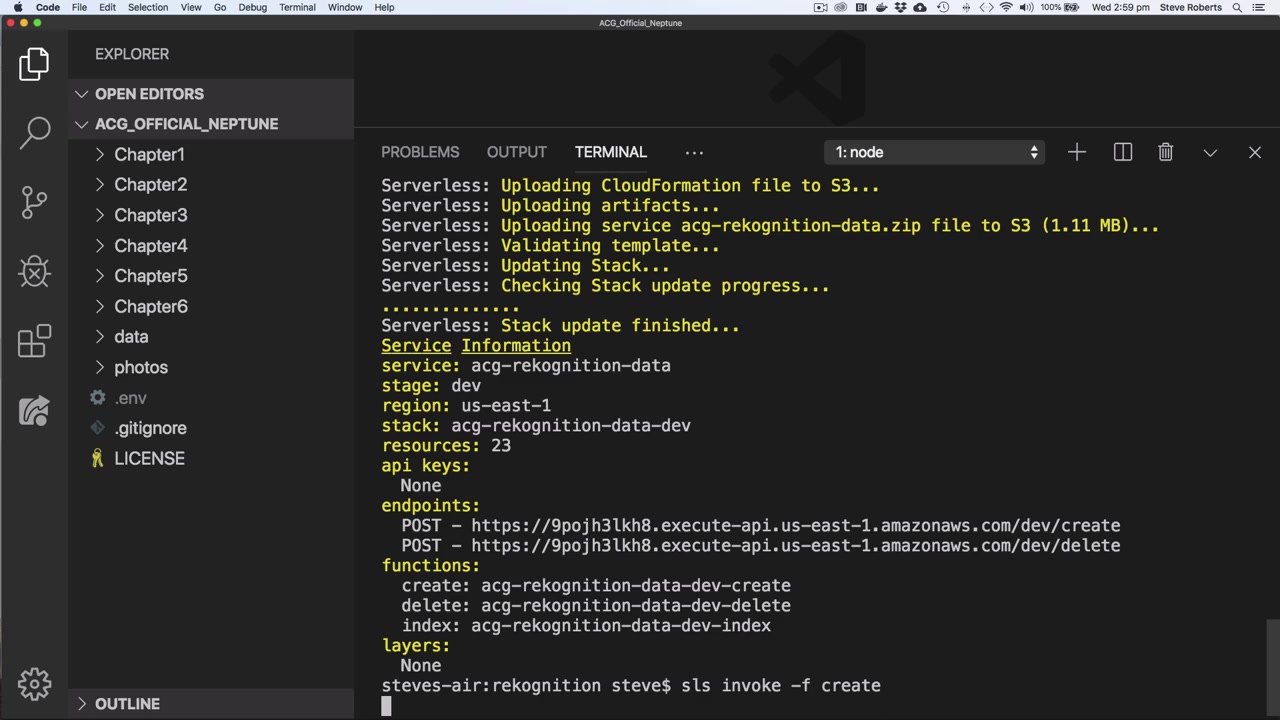Open the terminal selector dropdown '1: node'
Image resolution: width=1280 pixels, height=720 pixels.
coord(938,152)
